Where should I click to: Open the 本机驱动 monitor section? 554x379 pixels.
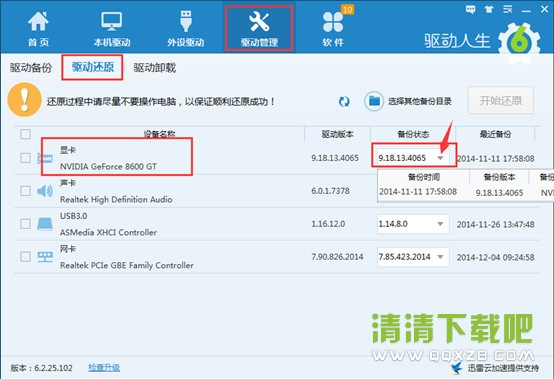pos(112,29)
